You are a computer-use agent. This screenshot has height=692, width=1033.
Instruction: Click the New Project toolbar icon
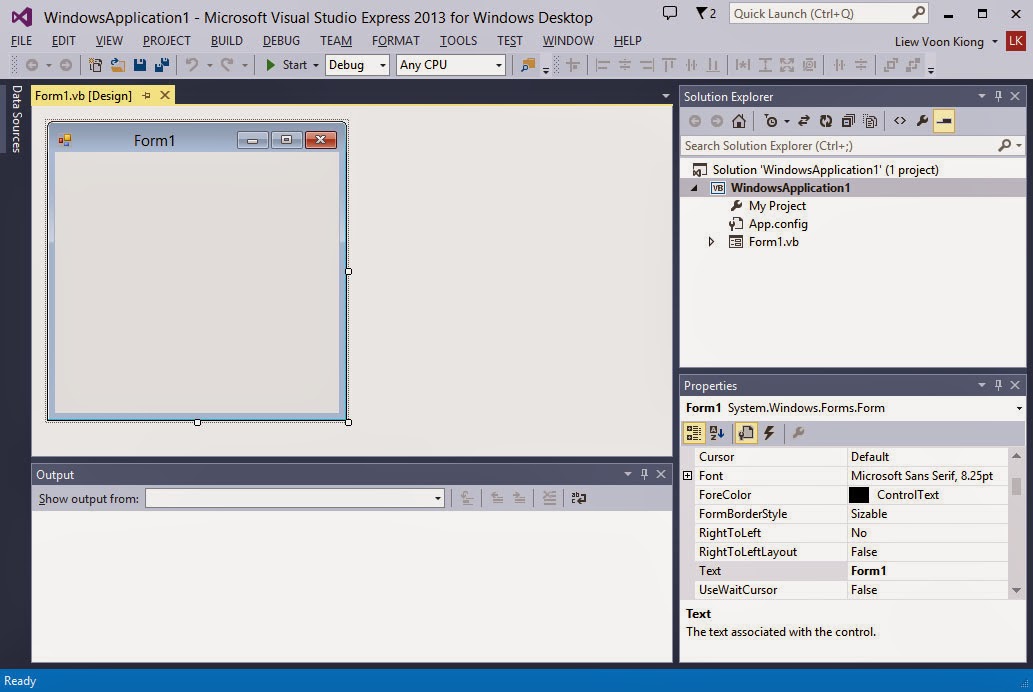pyautogui.click(x=97, y=65)
